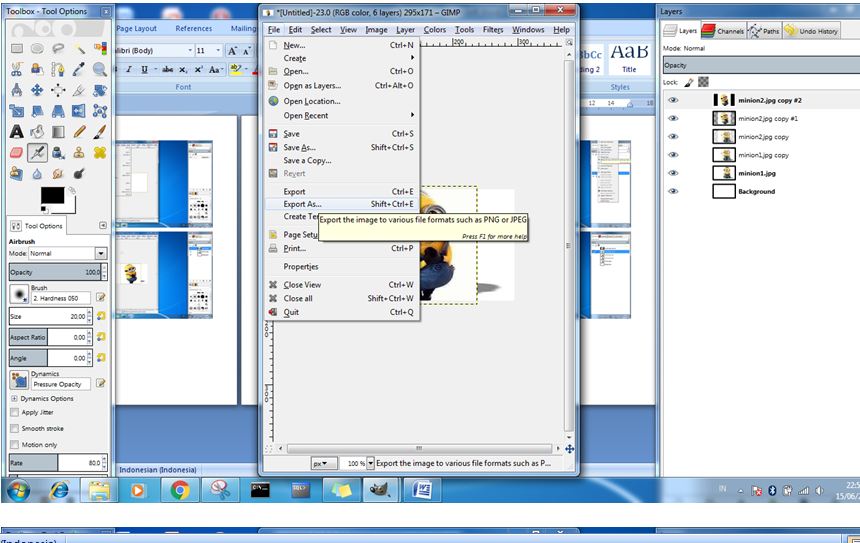Hide the minion2.jpg copy #1 layer
The height and width of the screenshot is (543, 860).
[x=673, y=118]
